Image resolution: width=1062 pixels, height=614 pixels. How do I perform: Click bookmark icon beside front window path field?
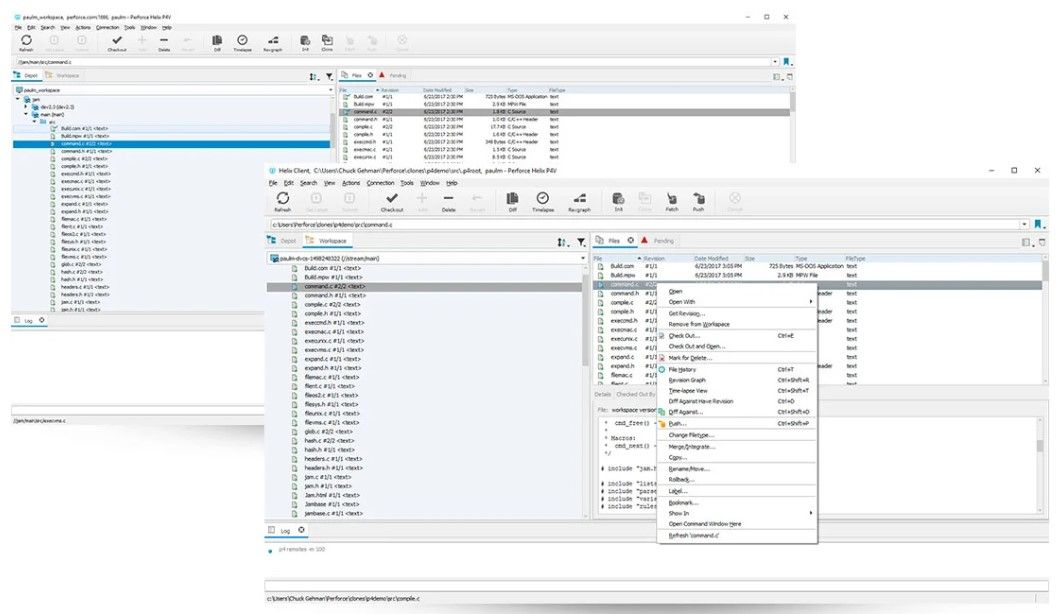point(1038,224)
